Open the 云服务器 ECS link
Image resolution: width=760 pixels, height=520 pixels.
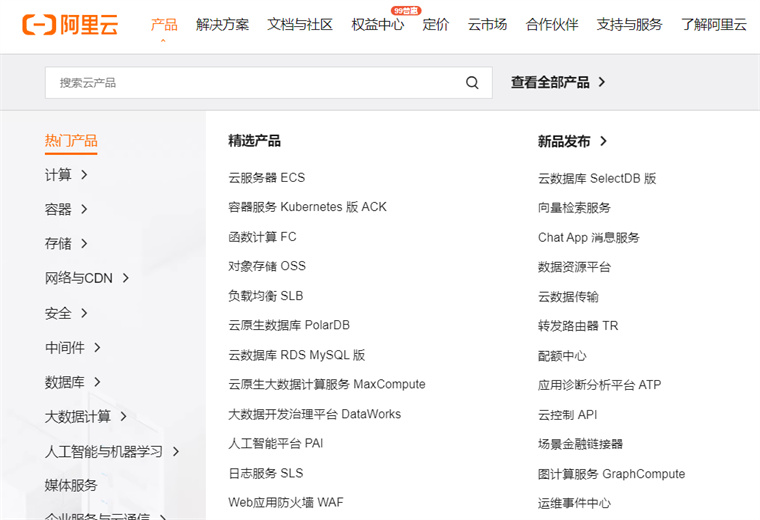tap(266, 178)
